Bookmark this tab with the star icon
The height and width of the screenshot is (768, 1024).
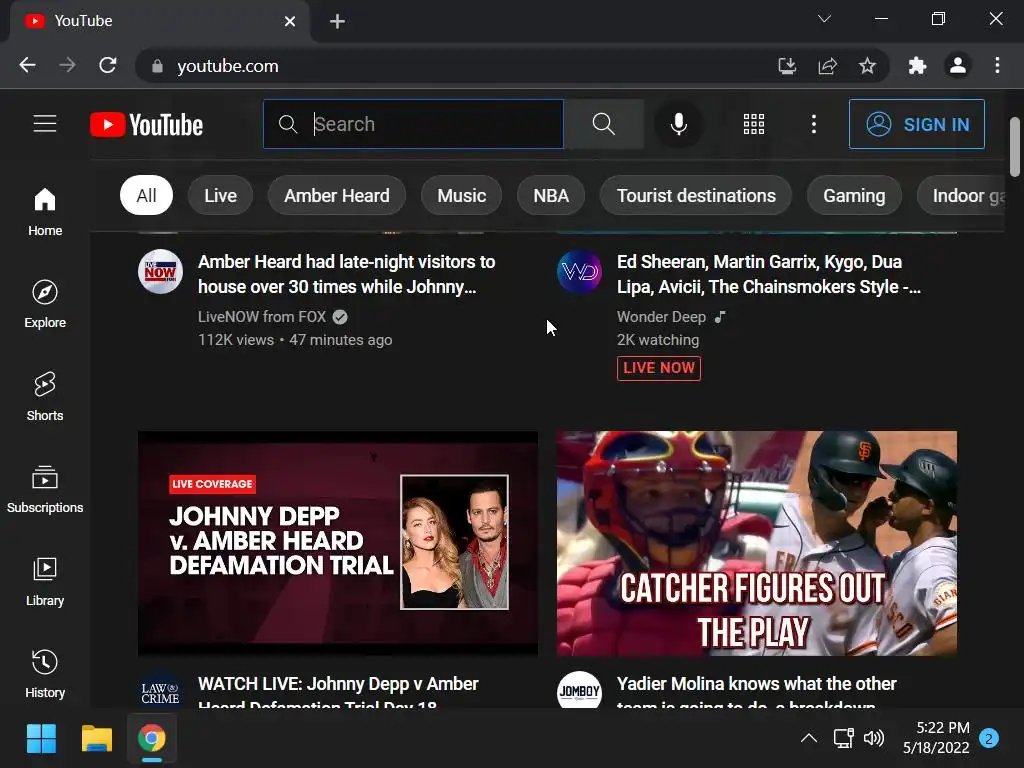(867, 65)
